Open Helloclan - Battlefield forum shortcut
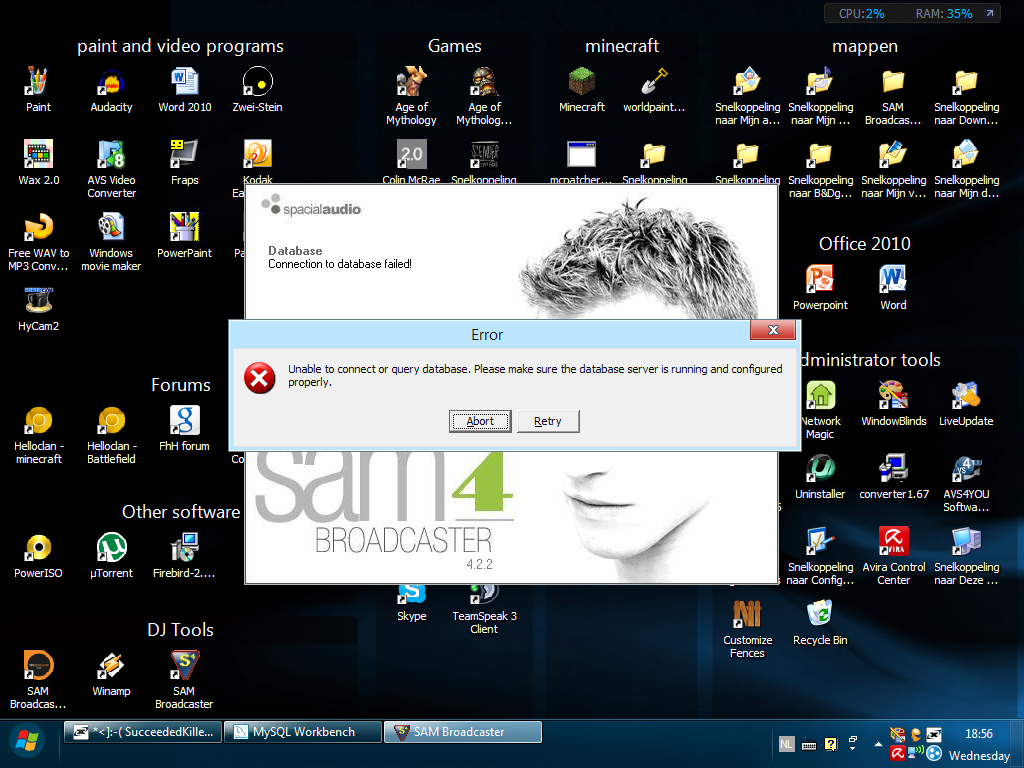 click(x=111, y=434)
